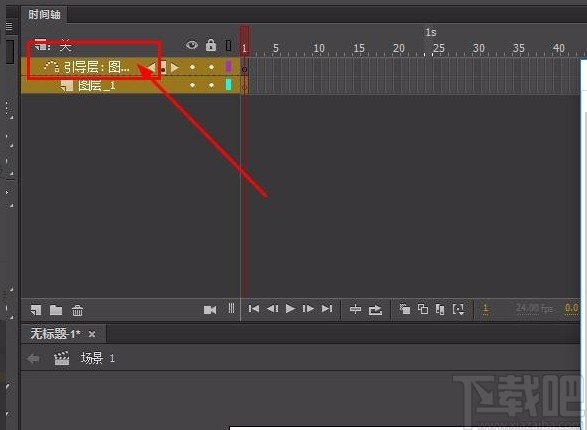Toggle visibility for all layers (eye icon)
This screenshot has width=587, height=430.
(192, 45)
